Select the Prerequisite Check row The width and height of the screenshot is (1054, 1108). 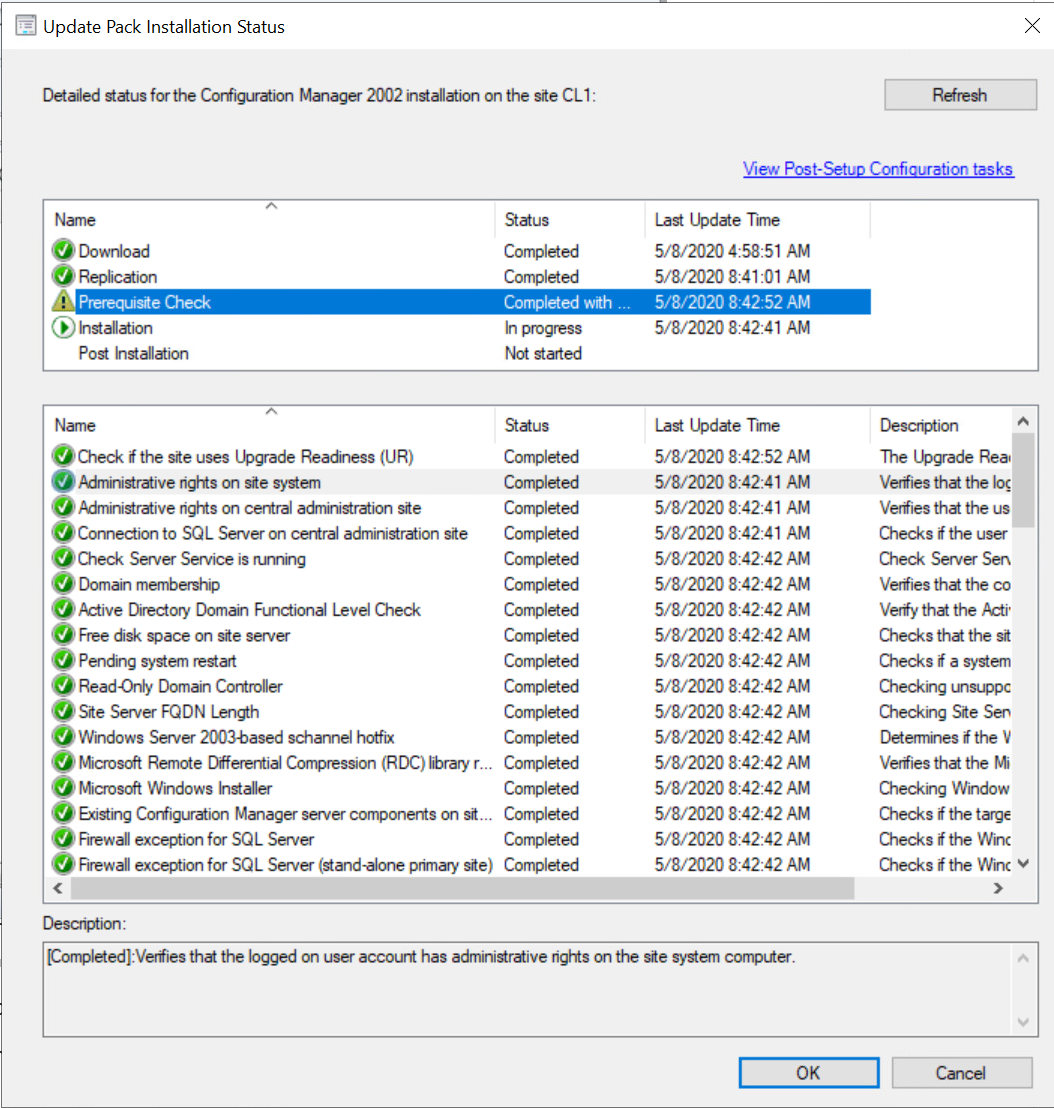461,302
